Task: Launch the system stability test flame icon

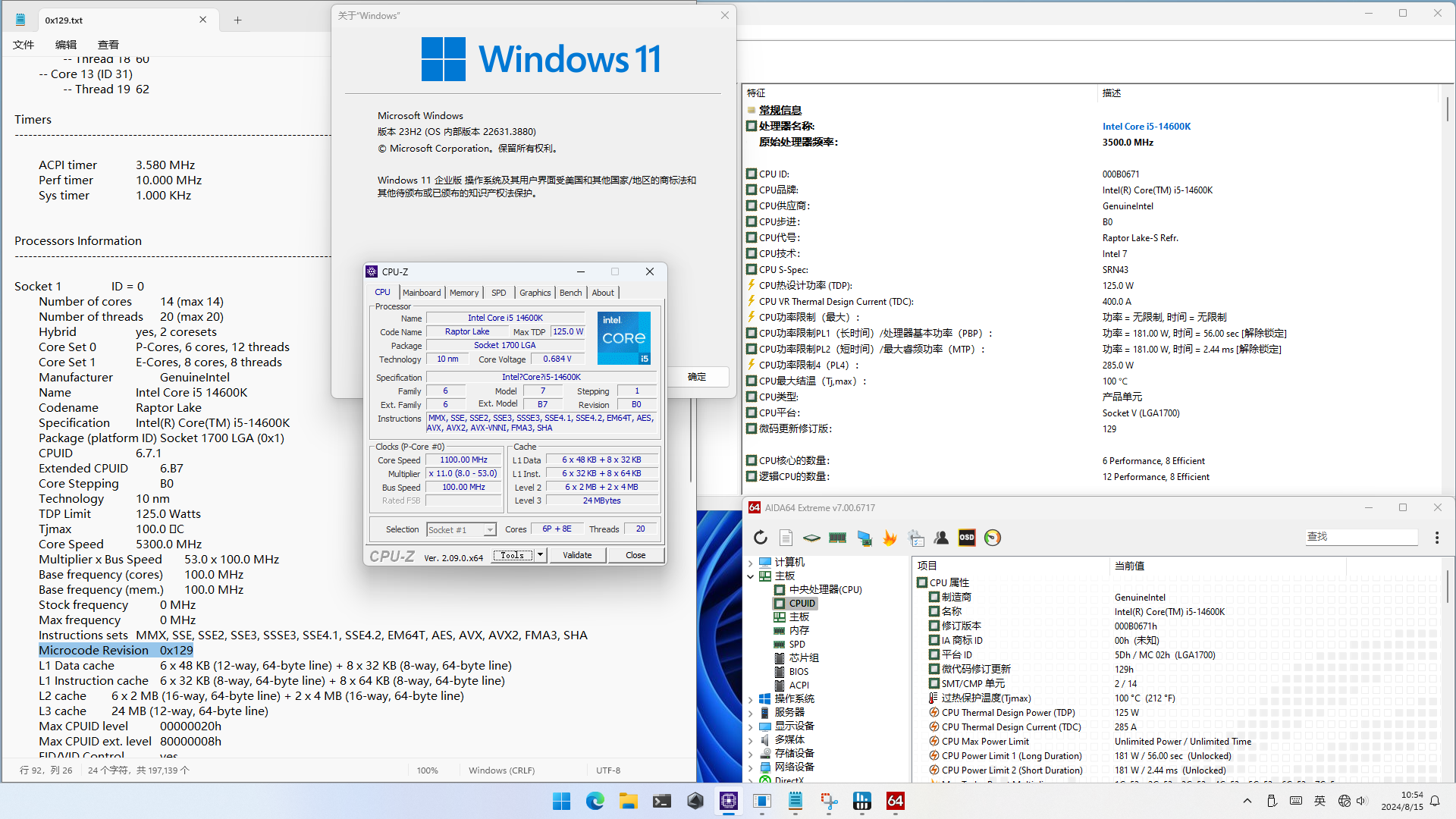Action: [890, 537]
